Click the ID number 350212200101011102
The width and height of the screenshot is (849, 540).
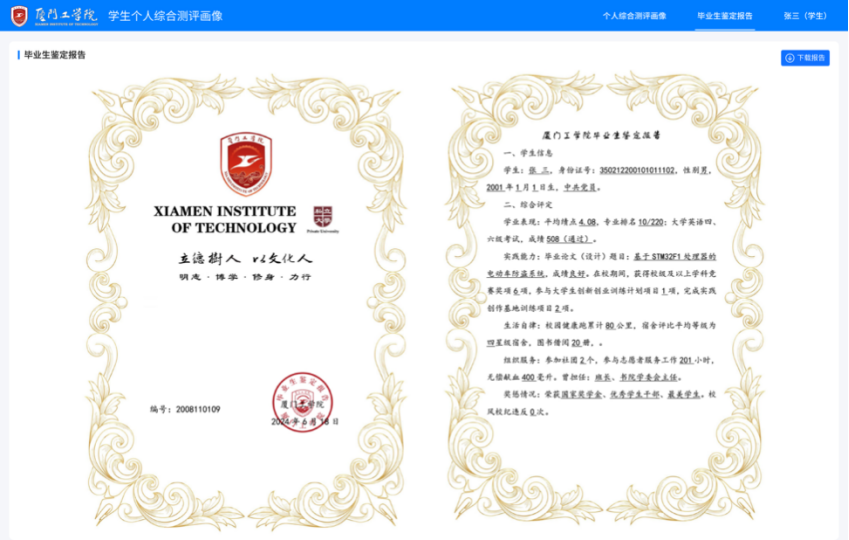click(637, 171)
